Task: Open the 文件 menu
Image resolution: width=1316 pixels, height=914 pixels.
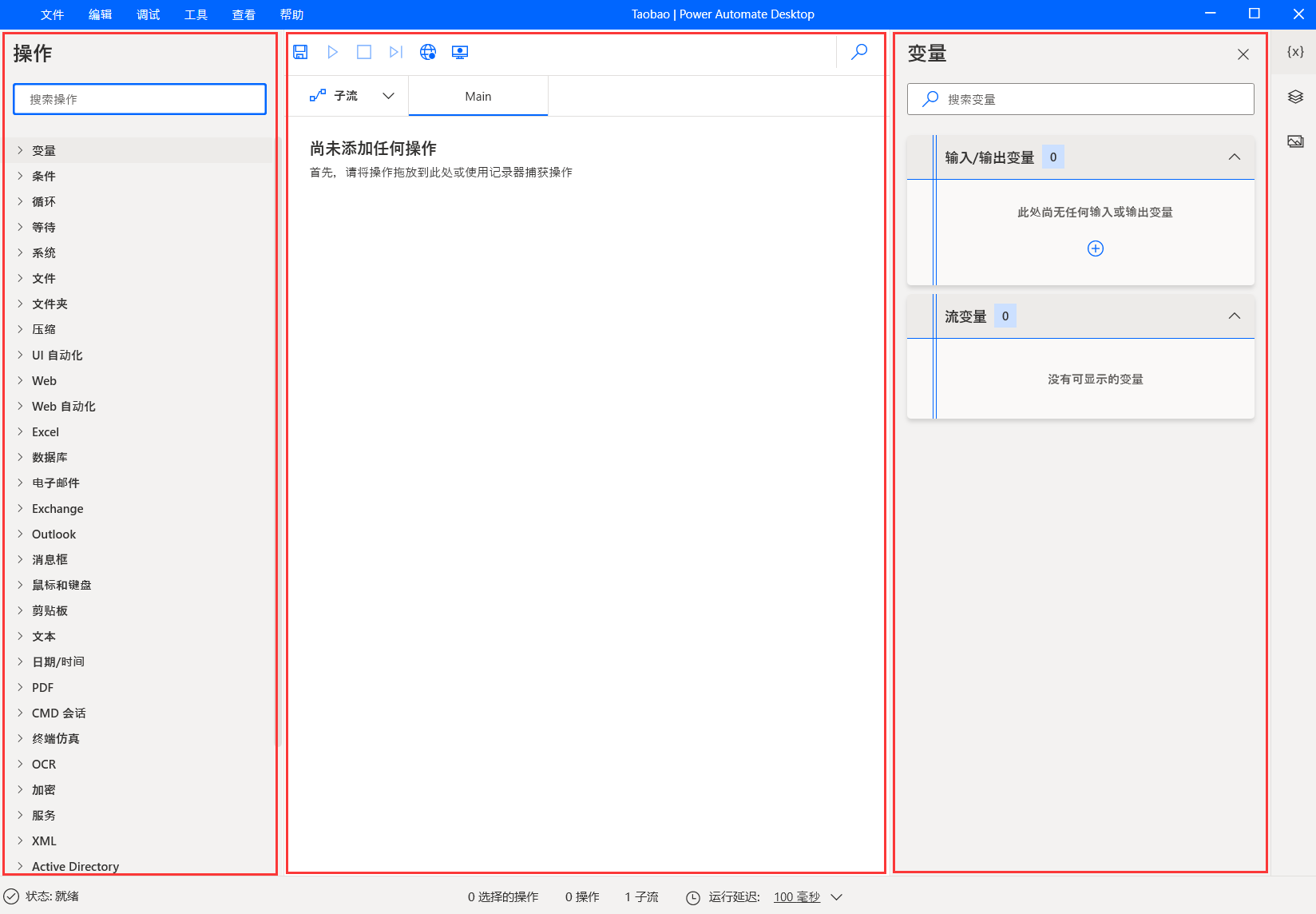Action: tap(52, 14)
